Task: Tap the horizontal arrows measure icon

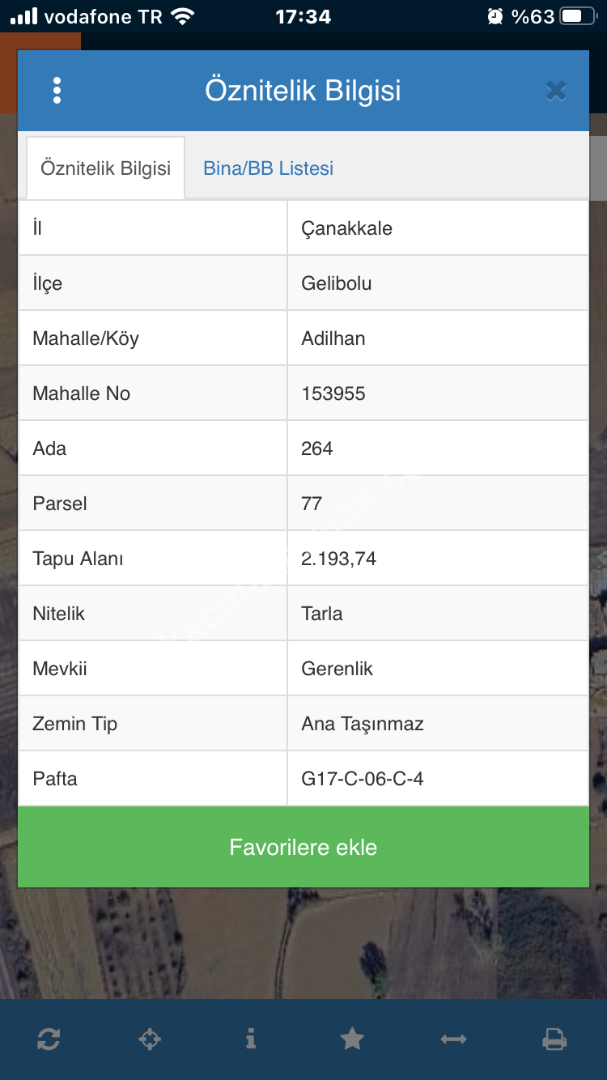Action: [x=453, y=1039]
